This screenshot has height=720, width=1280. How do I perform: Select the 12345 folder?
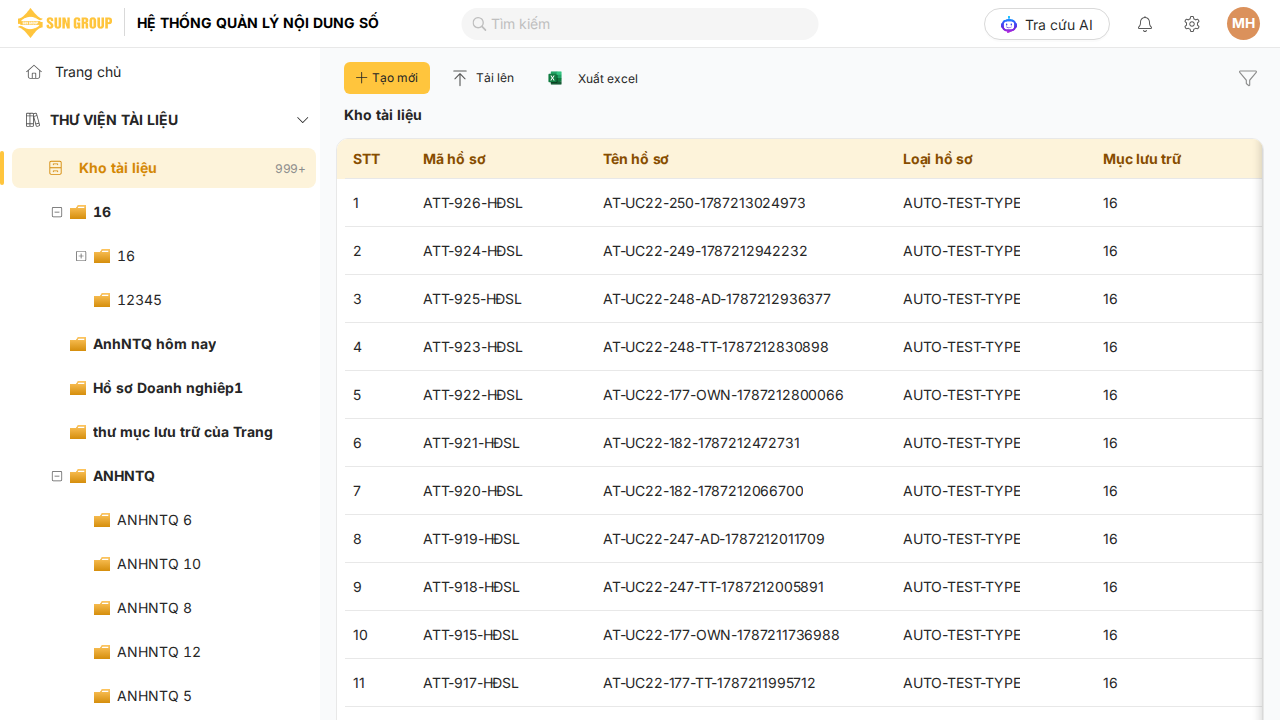[139, 300]
